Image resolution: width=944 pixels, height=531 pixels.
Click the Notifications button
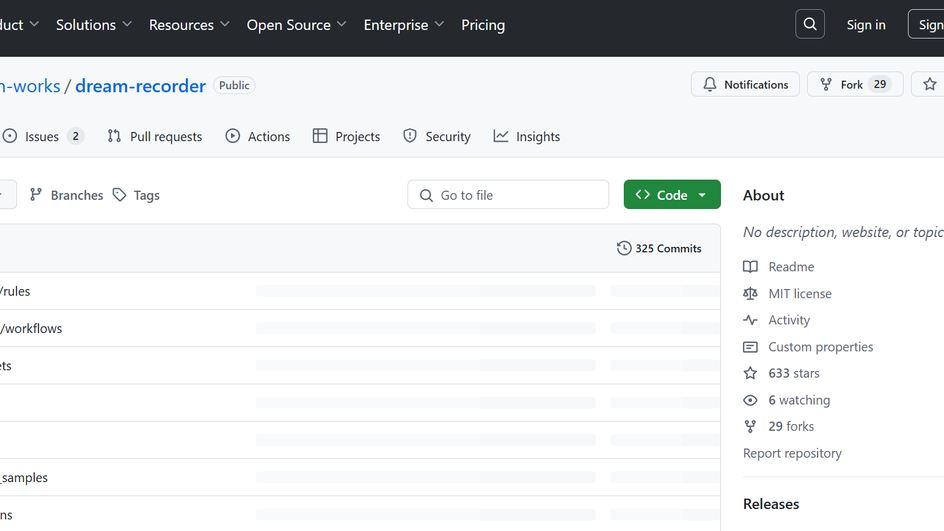tap(745, 84)
